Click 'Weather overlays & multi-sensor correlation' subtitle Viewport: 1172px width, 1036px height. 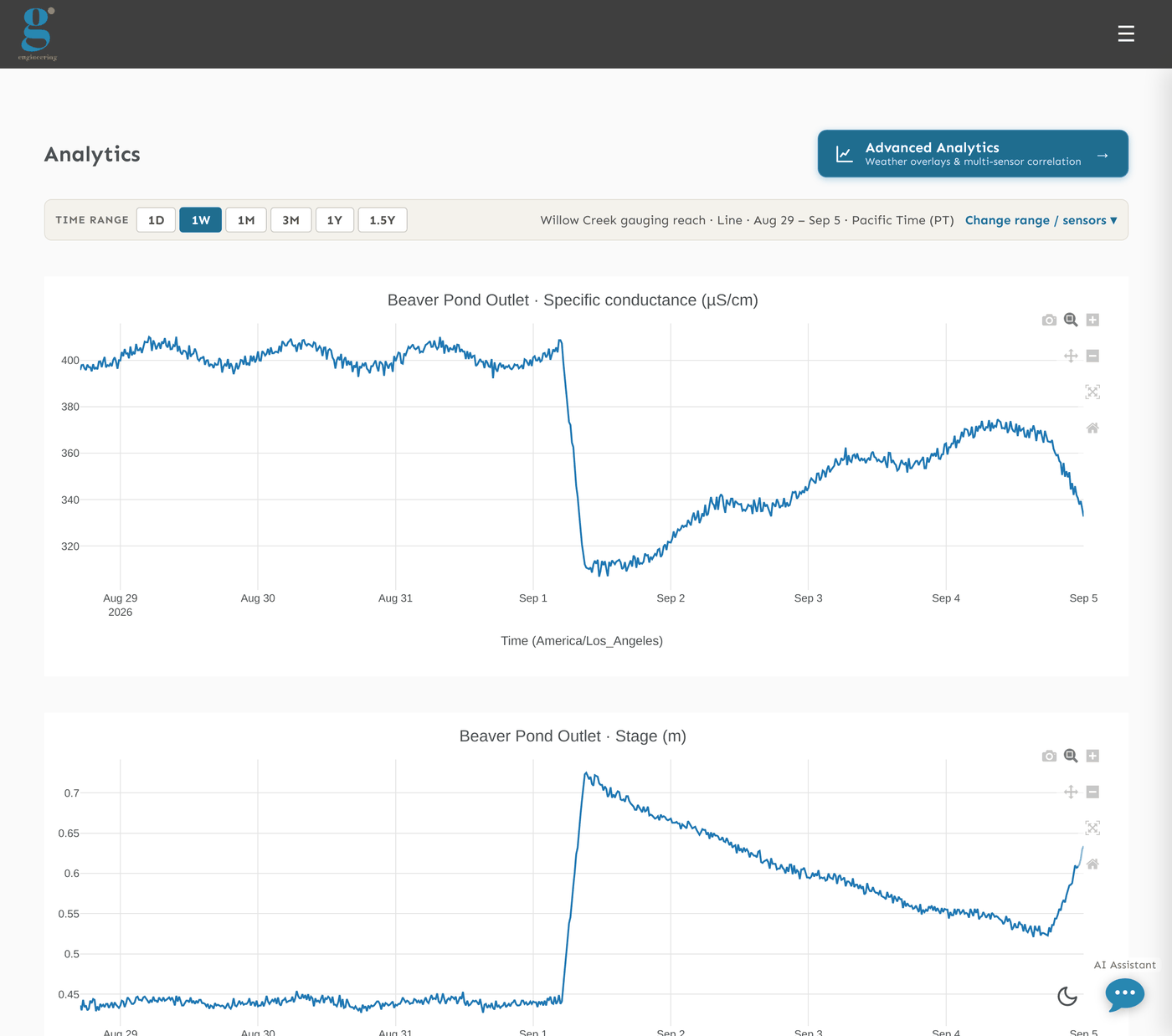point(973,162)
